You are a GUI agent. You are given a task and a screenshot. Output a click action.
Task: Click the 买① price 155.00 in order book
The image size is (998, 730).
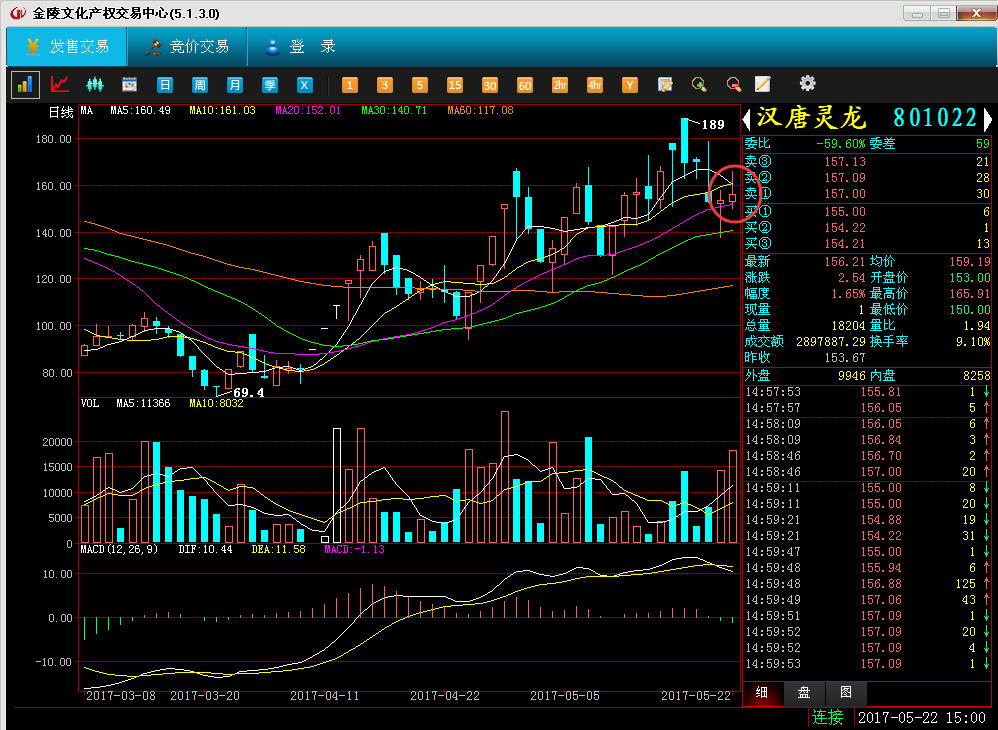(845, 212)
